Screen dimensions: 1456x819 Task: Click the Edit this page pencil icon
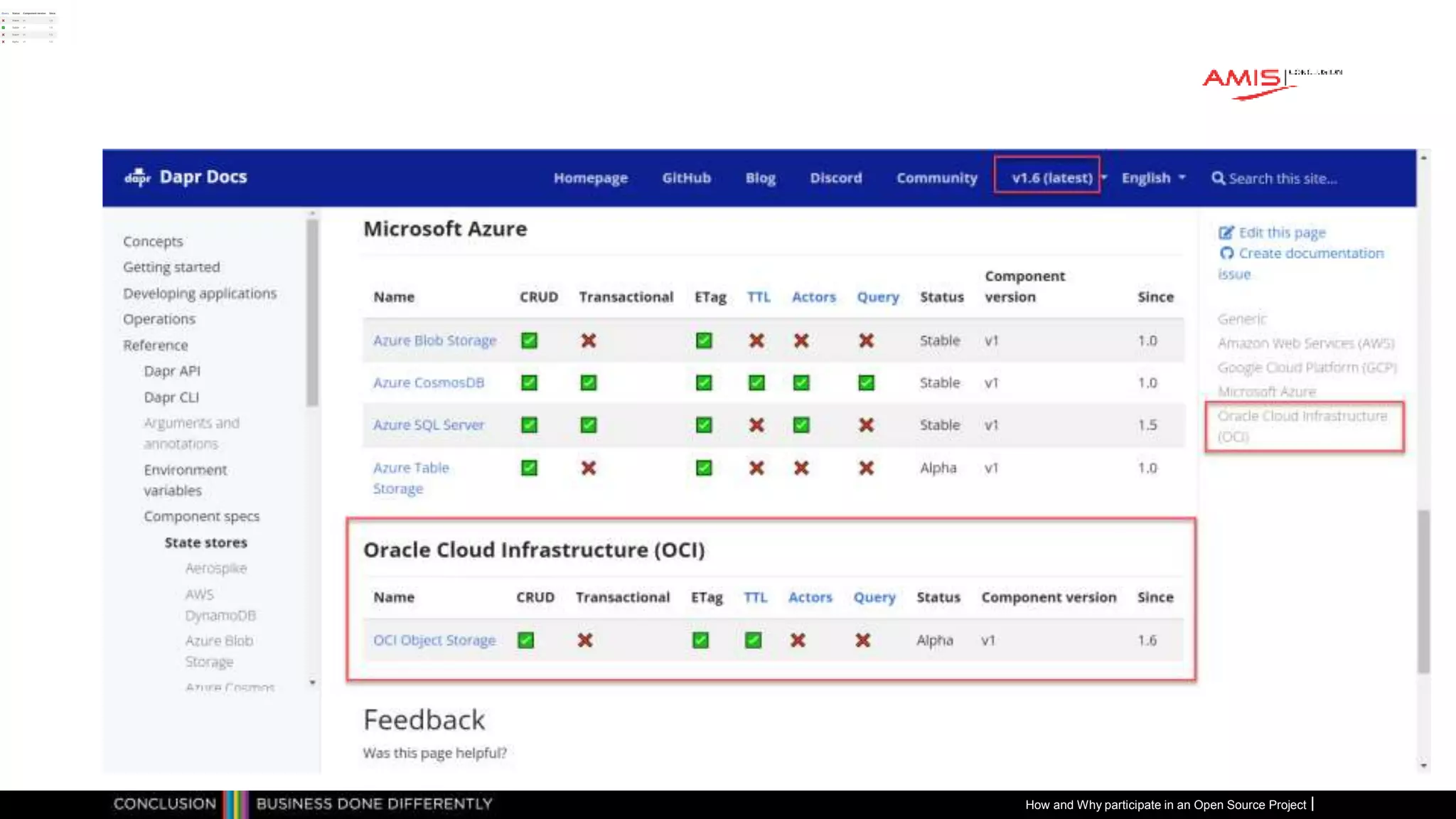click(x=1226, y=232)
